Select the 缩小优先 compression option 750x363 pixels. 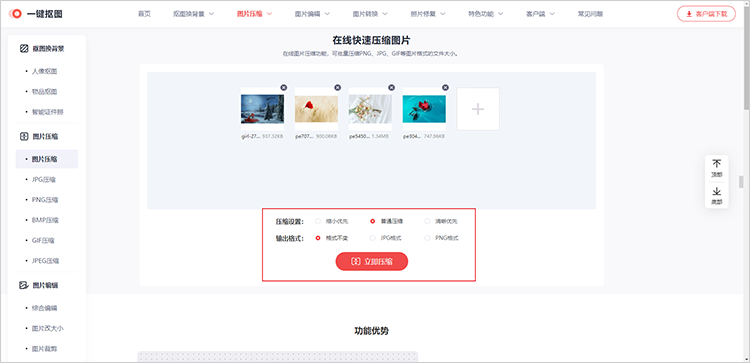click(x=318, y=221)
